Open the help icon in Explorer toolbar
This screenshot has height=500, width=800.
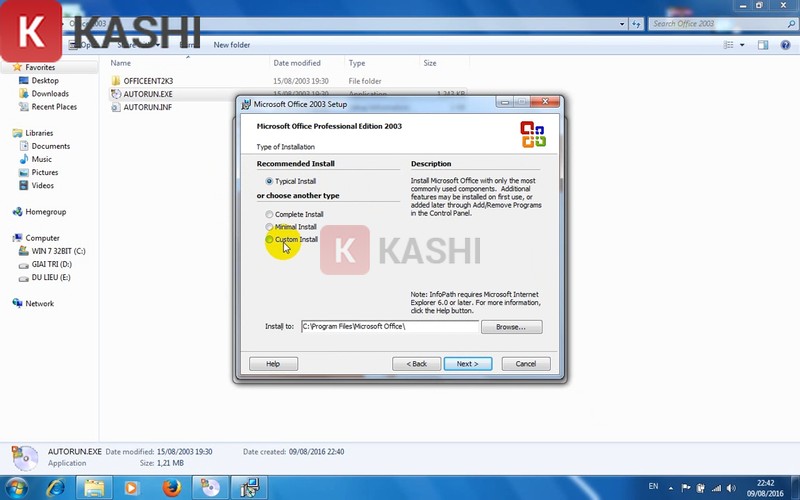pyautogui.click(x=783, y=45)
